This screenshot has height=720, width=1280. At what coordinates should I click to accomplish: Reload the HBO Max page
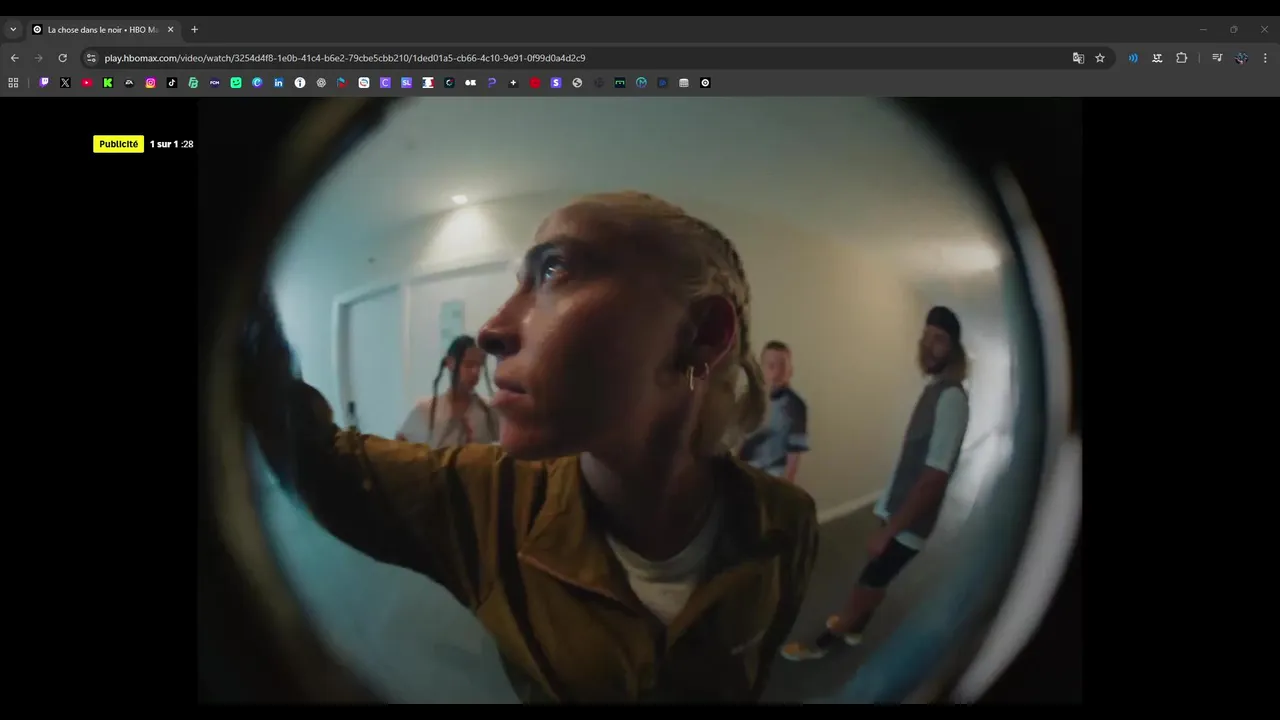pos(62,58)
